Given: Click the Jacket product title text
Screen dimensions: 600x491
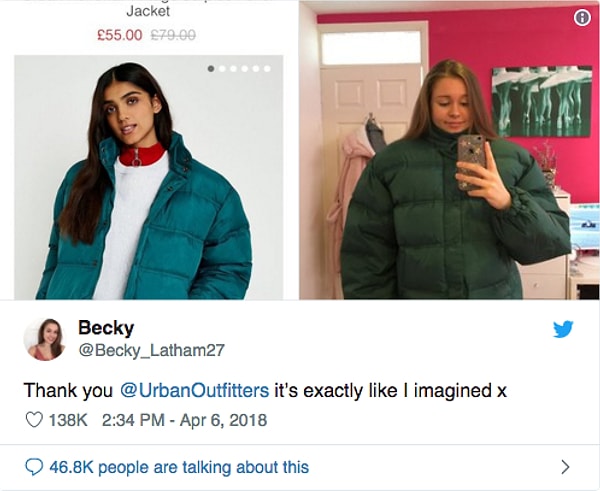Looking at the screenshot, I should [148, 11].
